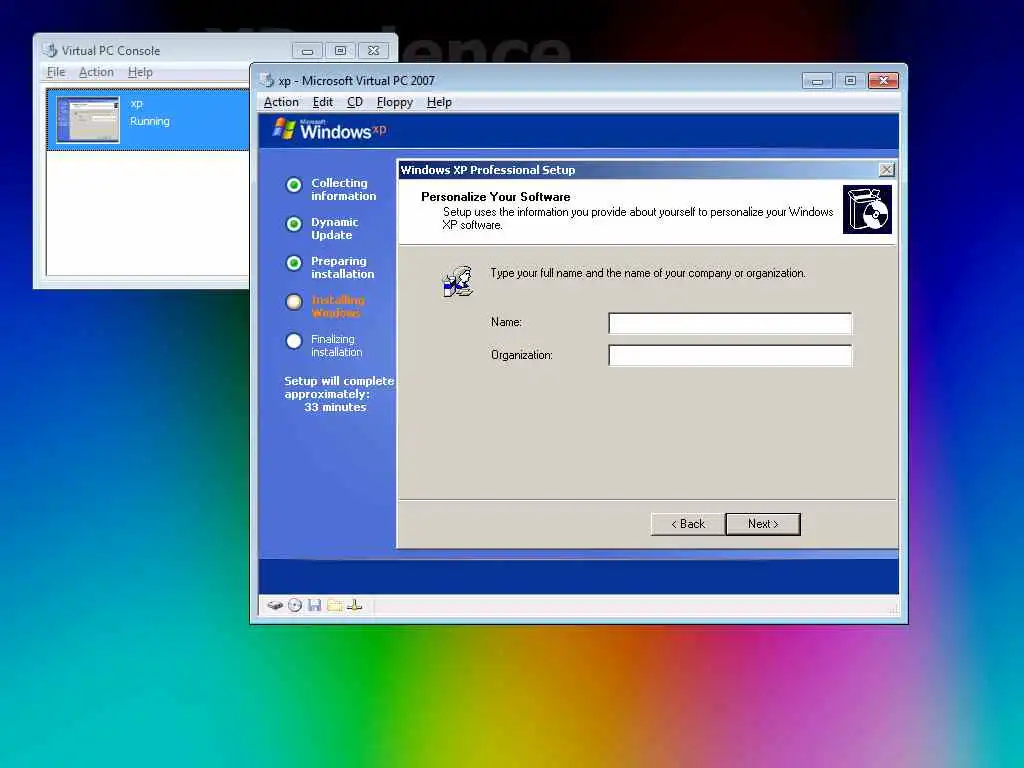Viewport: 1024px width, 768px height.
Task: Click the Preparing installation step indicator
Action: (294, 263)
